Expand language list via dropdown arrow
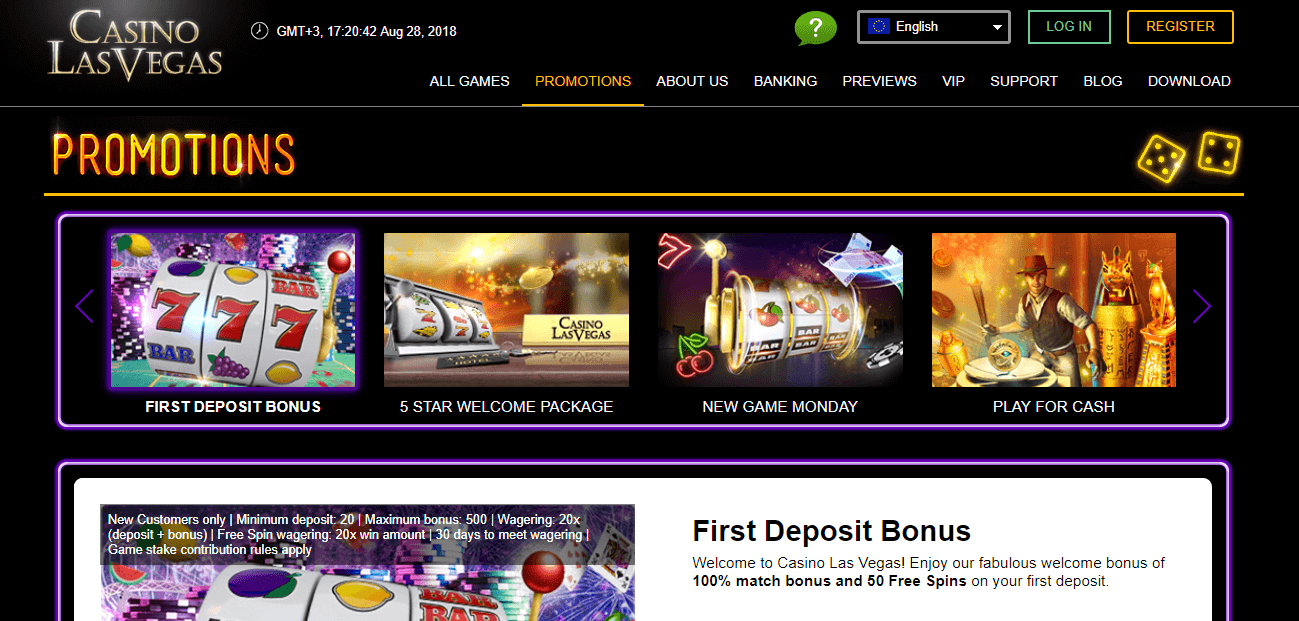Viewport: 1299px width, 621px height. pyautogui.click(x=997, y=28)
